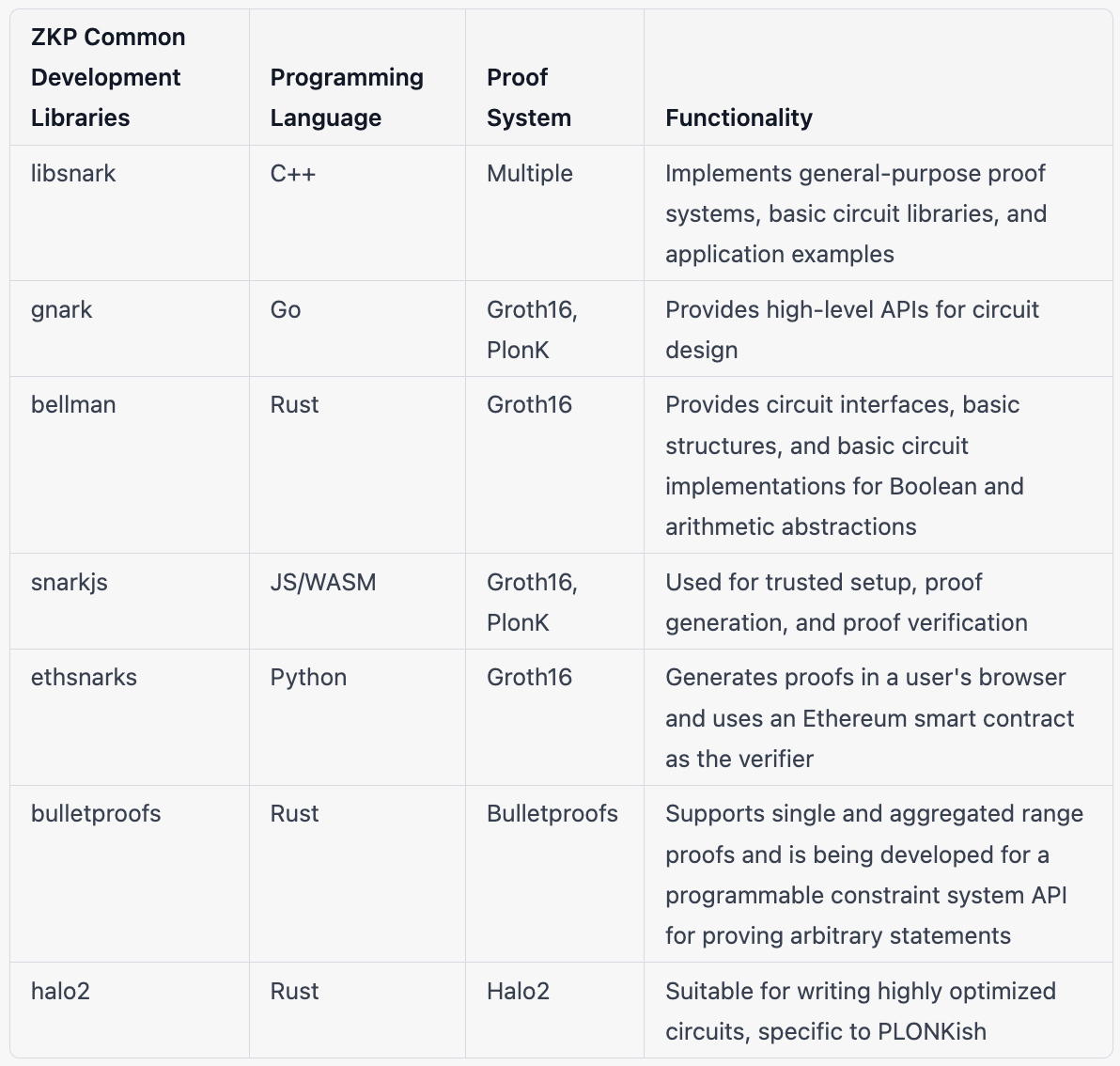The height and width of the screenshot is (1066, 1120).
Task: Select the 'Bulletproofs' proof system cell
Action: 552,814
